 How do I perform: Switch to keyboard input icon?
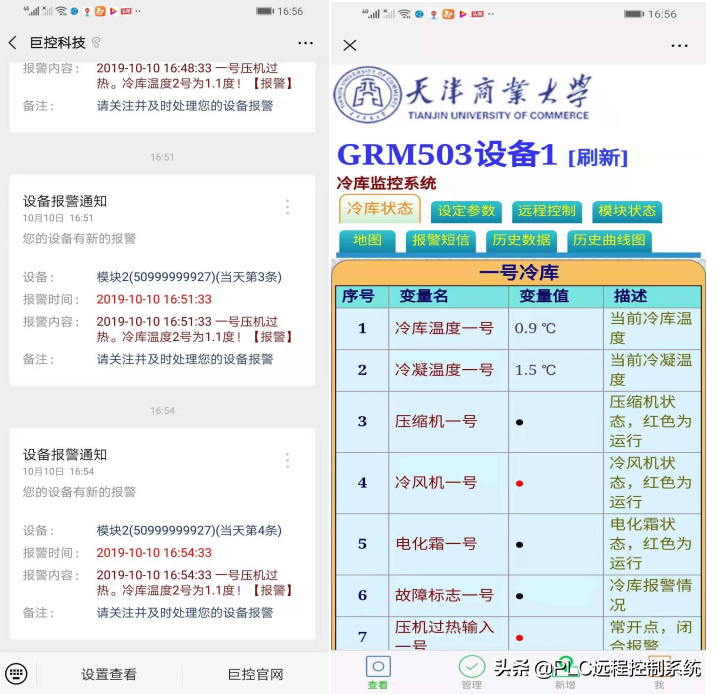(16, 674)
